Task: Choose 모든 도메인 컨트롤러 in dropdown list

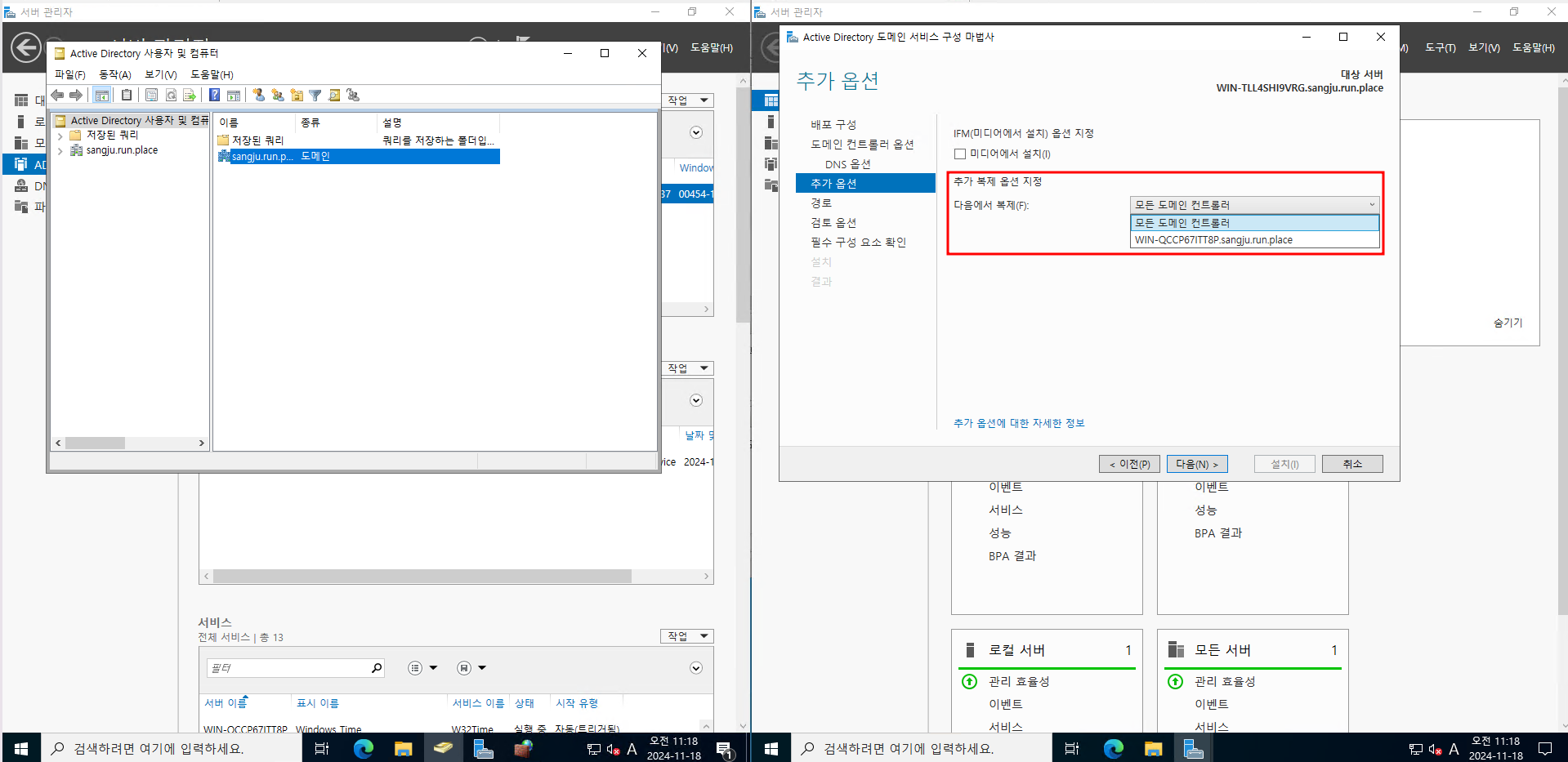Action: click(1254, 223)
